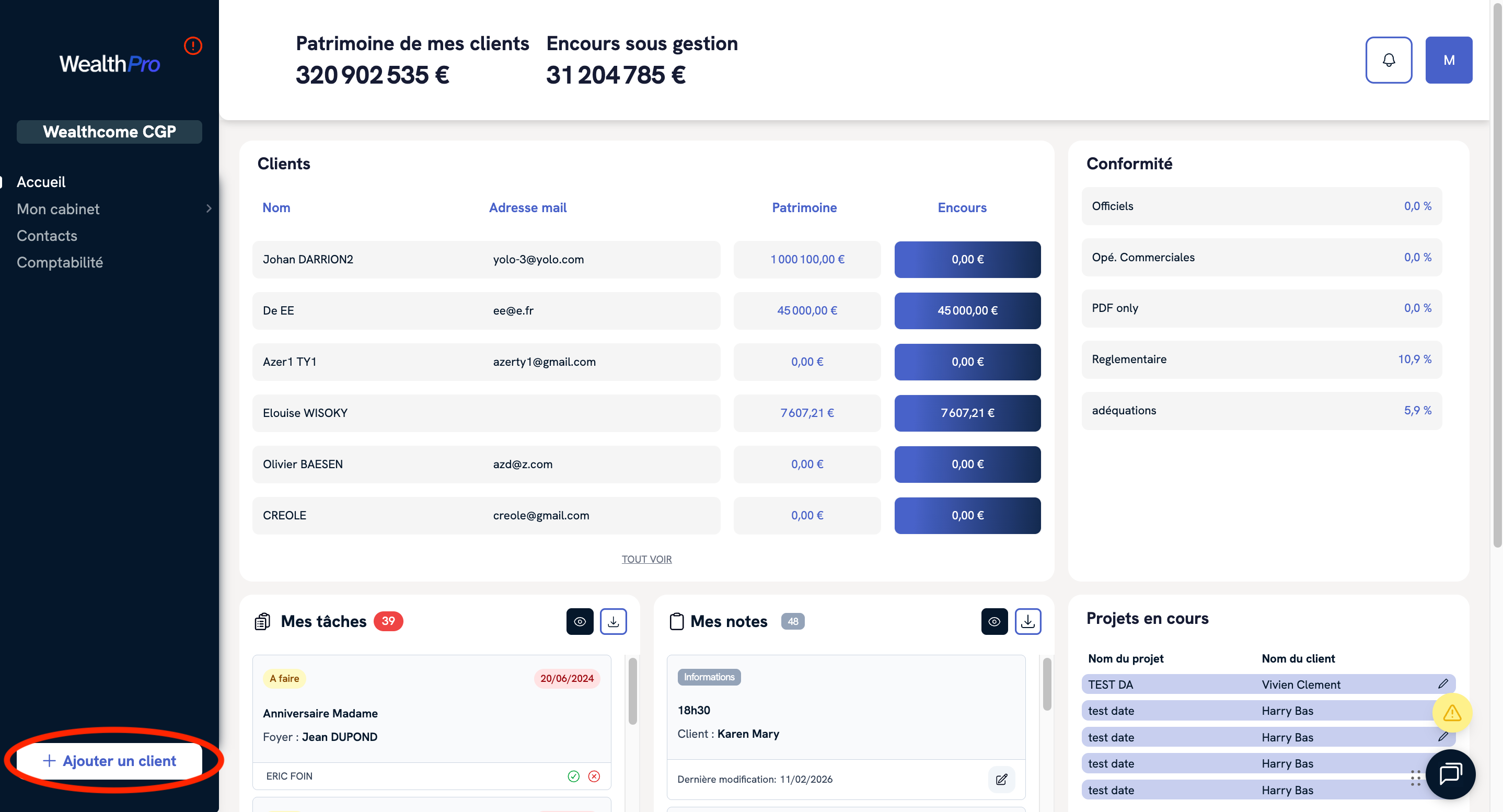
Task: Reject the Anniversaire Madame task with red cross
Action: click(594, 776)
